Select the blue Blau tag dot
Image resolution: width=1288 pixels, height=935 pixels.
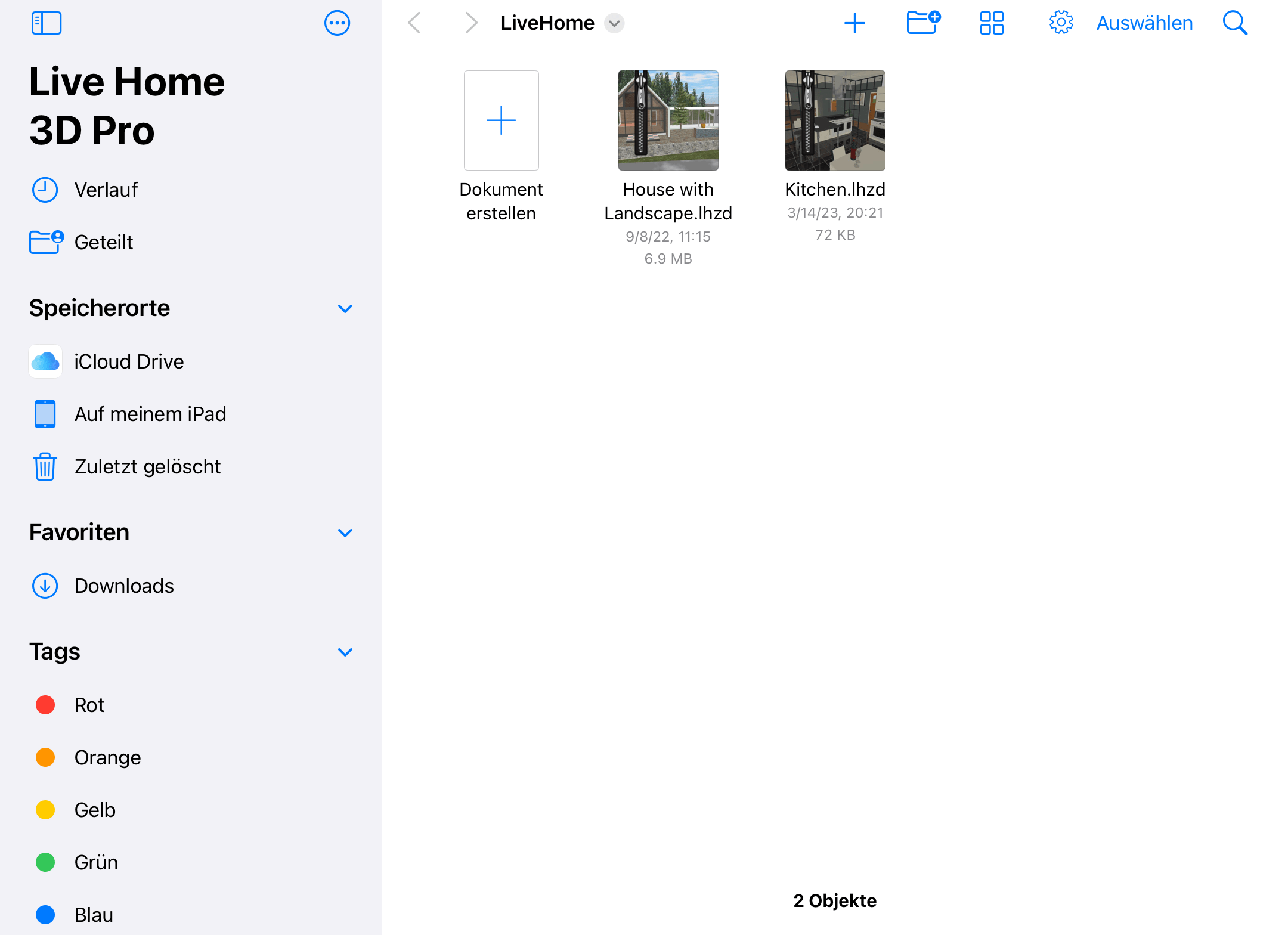[45, 915]
